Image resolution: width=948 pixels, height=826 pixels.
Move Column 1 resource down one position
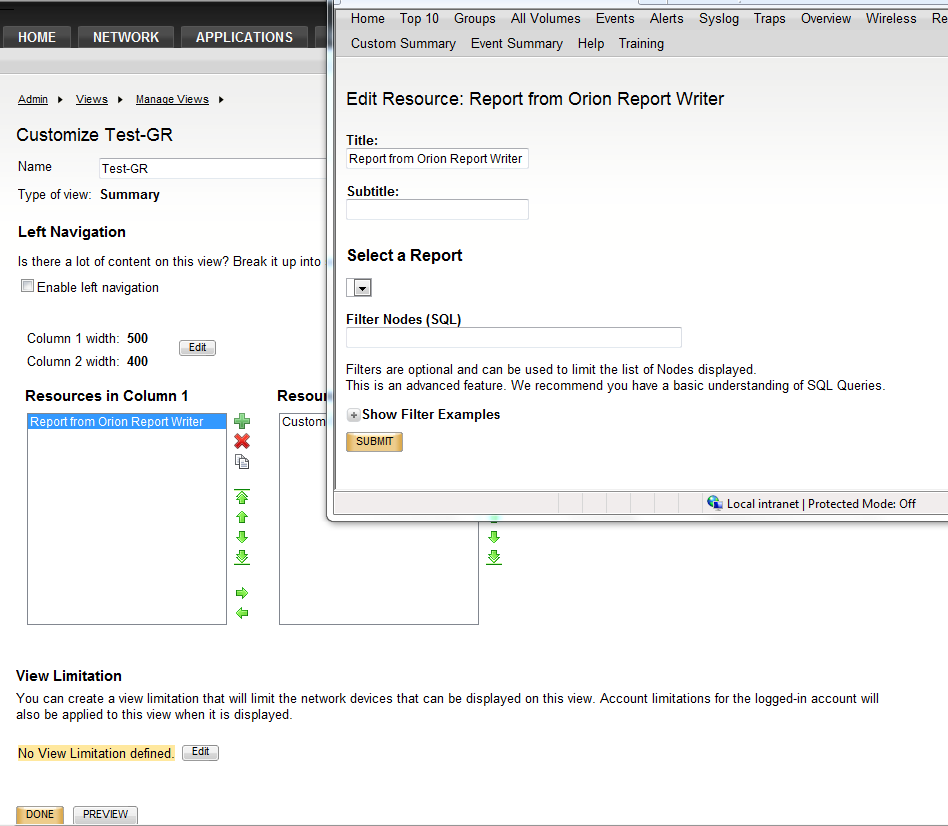pos(242,537)
